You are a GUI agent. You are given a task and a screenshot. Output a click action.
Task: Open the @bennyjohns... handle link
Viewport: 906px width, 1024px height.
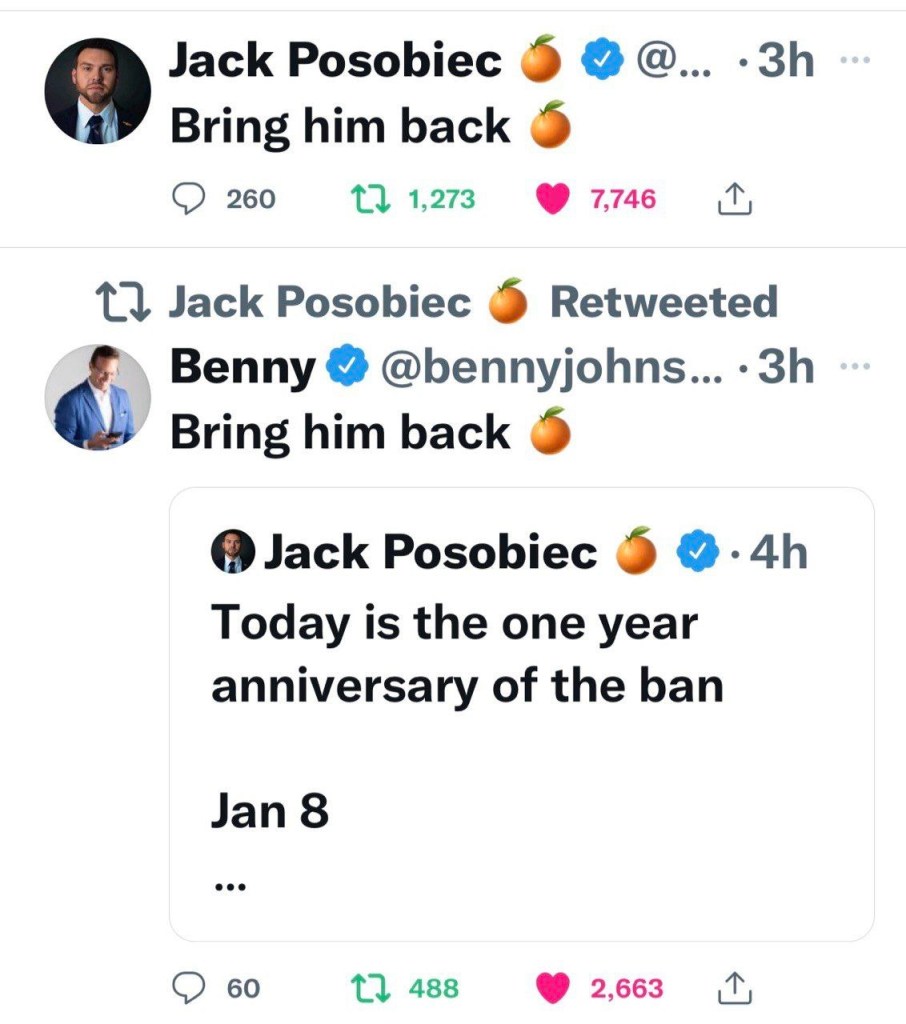click(x=552, y=367)
